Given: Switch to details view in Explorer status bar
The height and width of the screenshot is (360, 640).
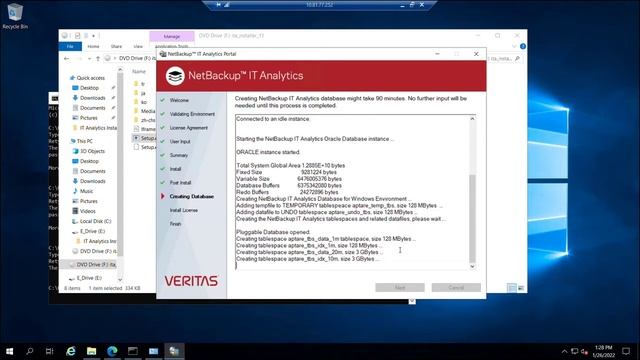Looking at the screenshot, I should point(512,288).
